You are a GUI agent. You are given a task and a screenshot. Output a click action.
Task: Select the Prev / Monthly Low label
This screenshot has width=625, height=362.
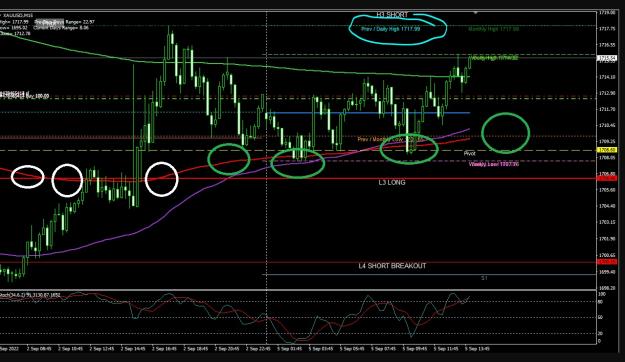(x=389, y=139)
